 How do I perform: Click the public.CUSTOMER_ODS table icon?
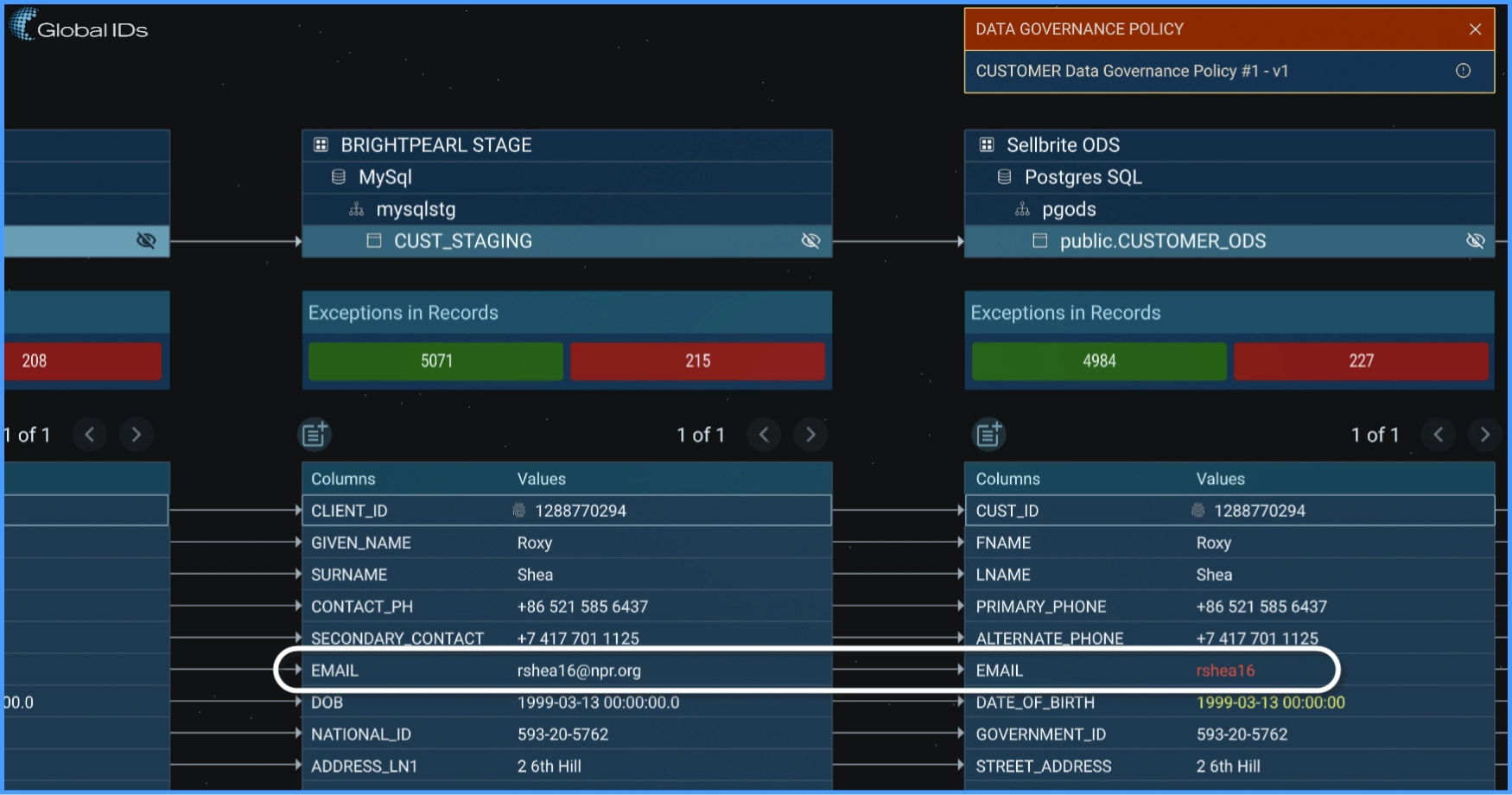pyautogui.click(x=1040, y=240)
